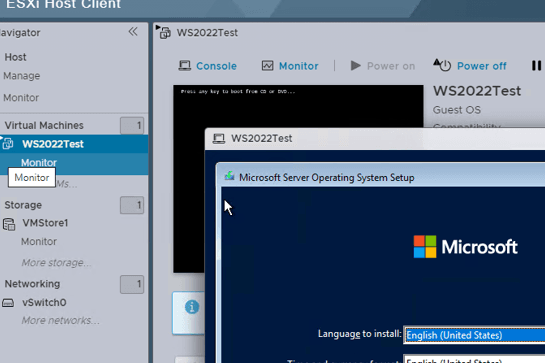Click Microsoft Server Operating System Setup title

327,178
